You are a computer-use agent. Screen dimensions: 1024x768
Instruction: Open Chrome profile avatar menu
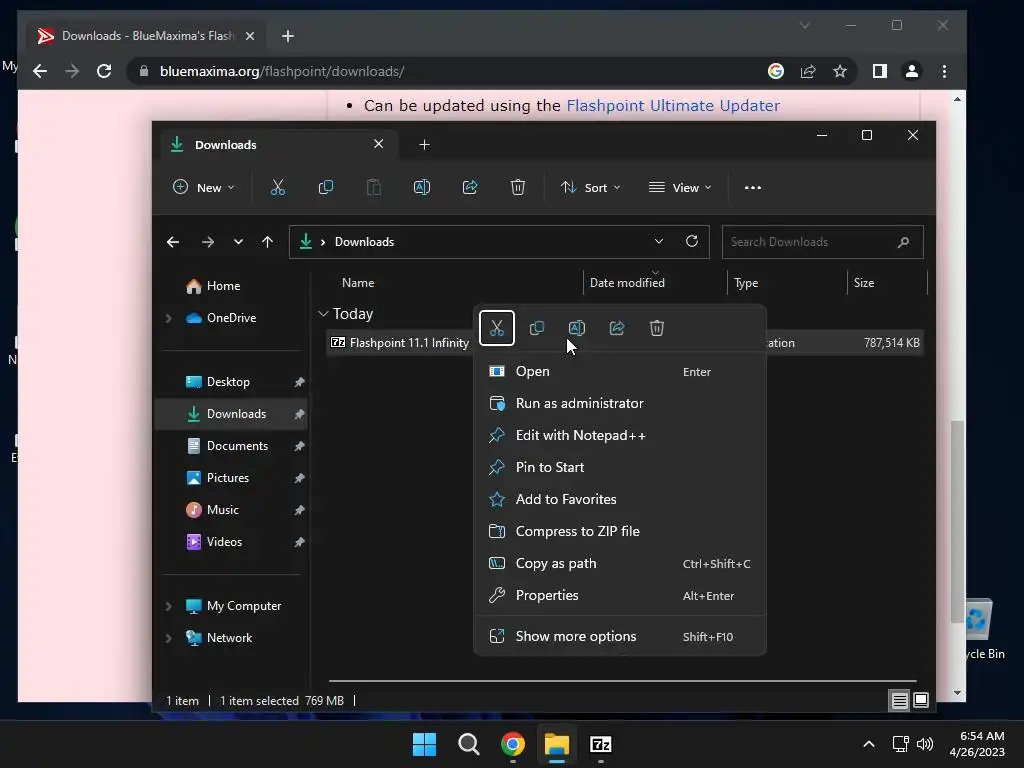tap(912, 71)
